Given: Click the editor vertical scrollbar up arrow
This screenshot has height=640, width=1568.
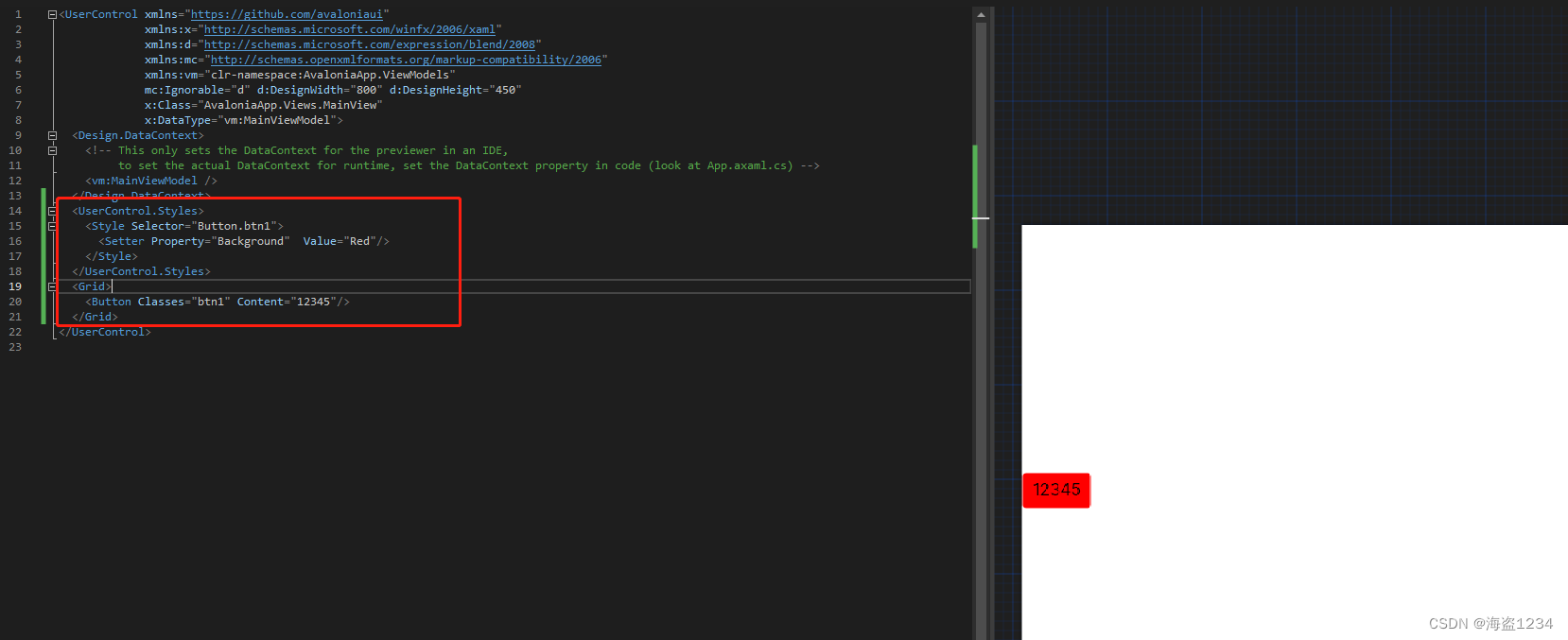Looking at the screenshot, I should point(981,14).
